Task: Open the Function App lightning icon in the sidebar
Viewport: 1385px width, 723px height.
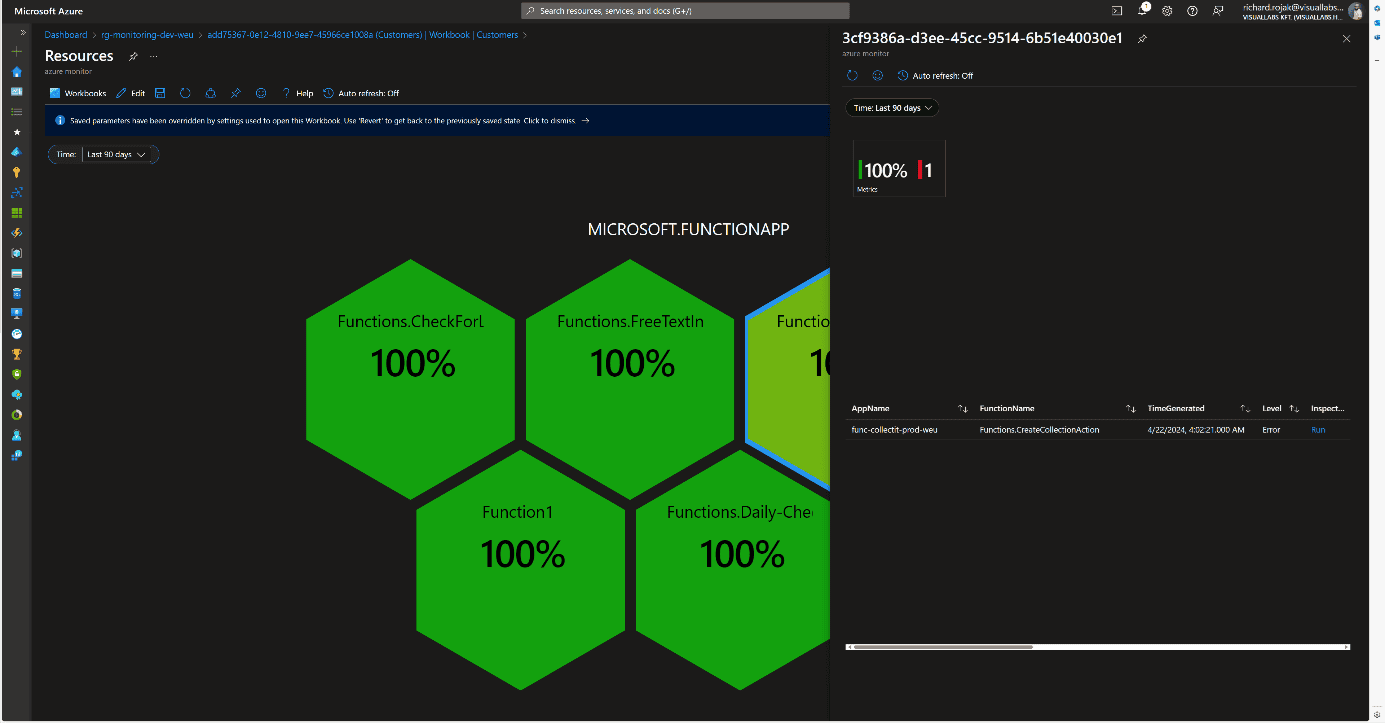Action: [x=16, y=232]
